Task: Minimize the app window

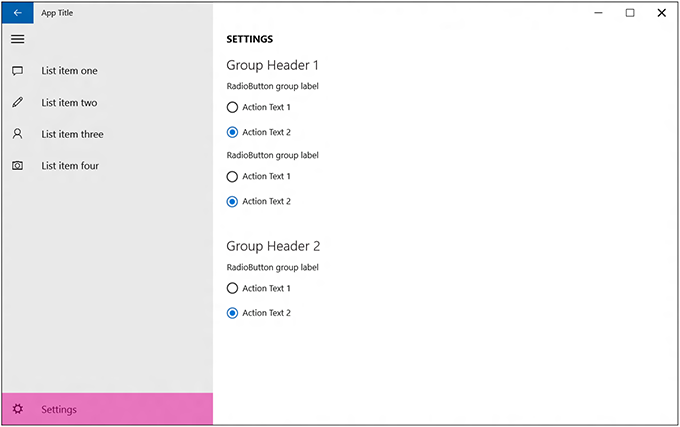Action: coord(598,13)
